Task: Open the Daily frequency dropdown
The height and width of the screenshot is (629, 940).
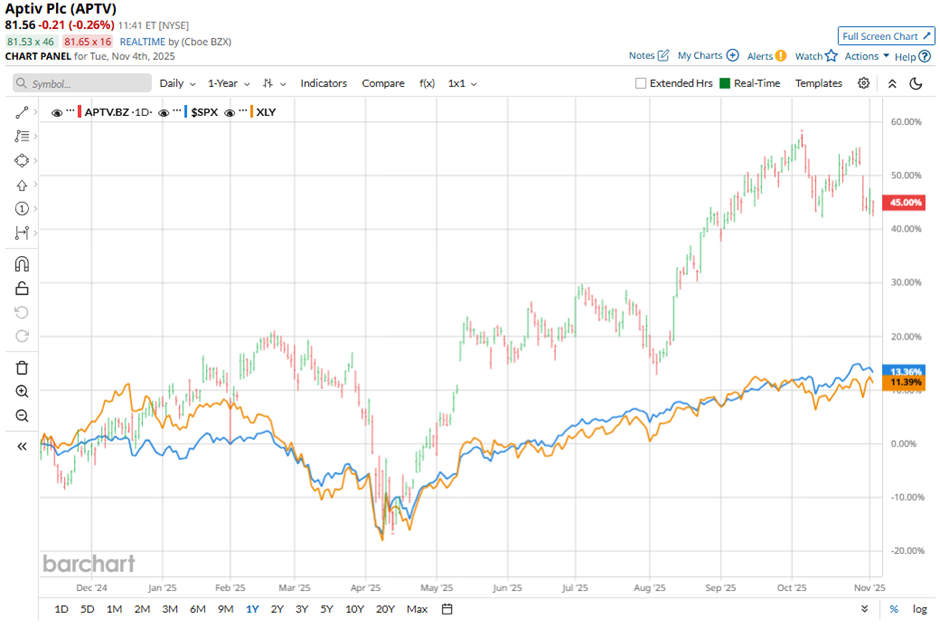Action: (177, 84)
